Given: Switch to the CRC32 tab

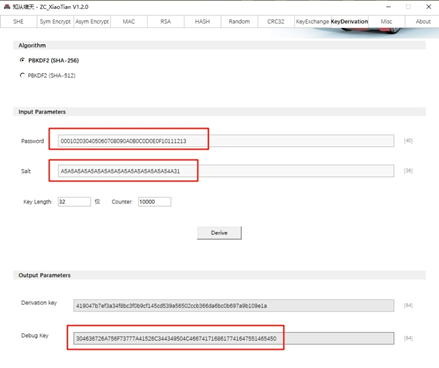Looking at the screenshot, I should [x=276, y=21].
